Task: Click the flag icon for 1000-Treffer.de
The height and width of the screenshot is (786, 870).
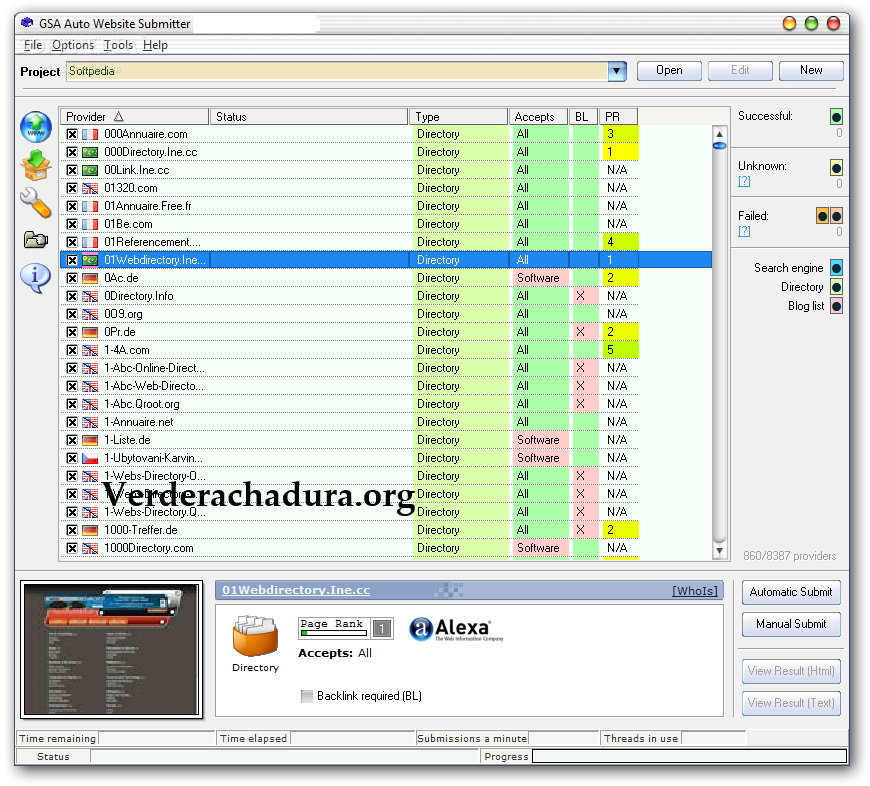Action: click(x=90, y=530)
